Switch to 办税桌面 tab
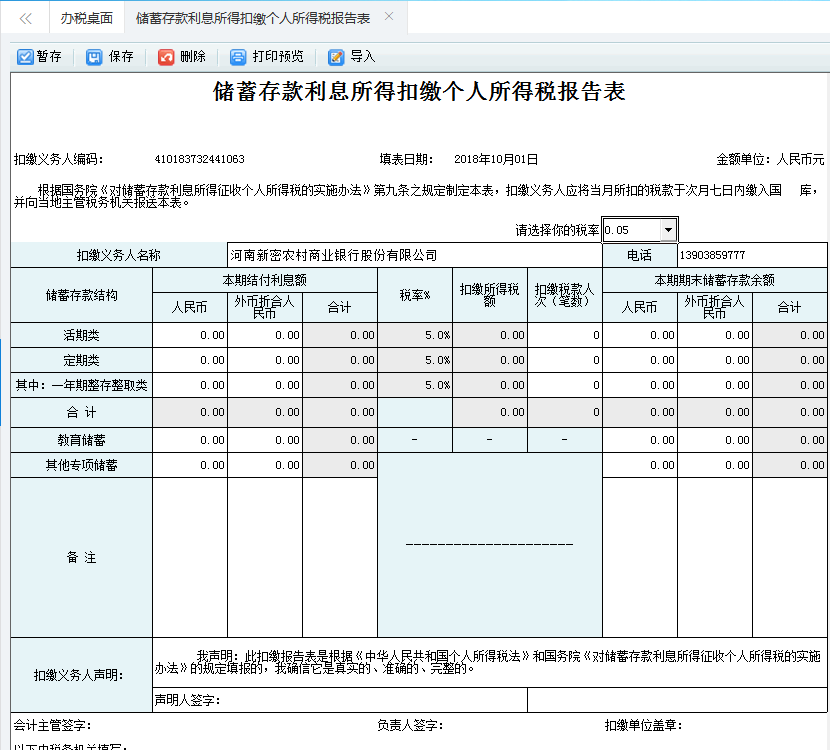 pos(86,18)
